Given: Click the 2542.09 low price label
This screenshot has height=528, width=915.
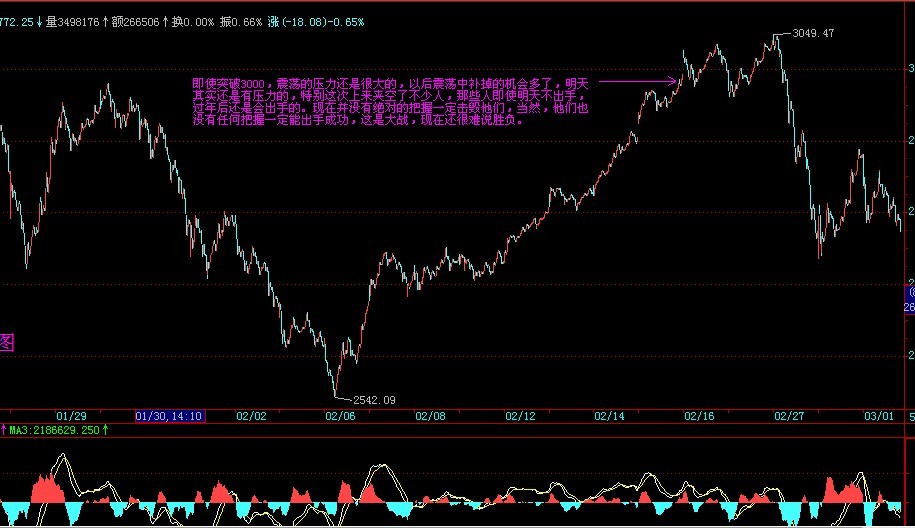Looking at the screenshot, I should coord(372,400).
